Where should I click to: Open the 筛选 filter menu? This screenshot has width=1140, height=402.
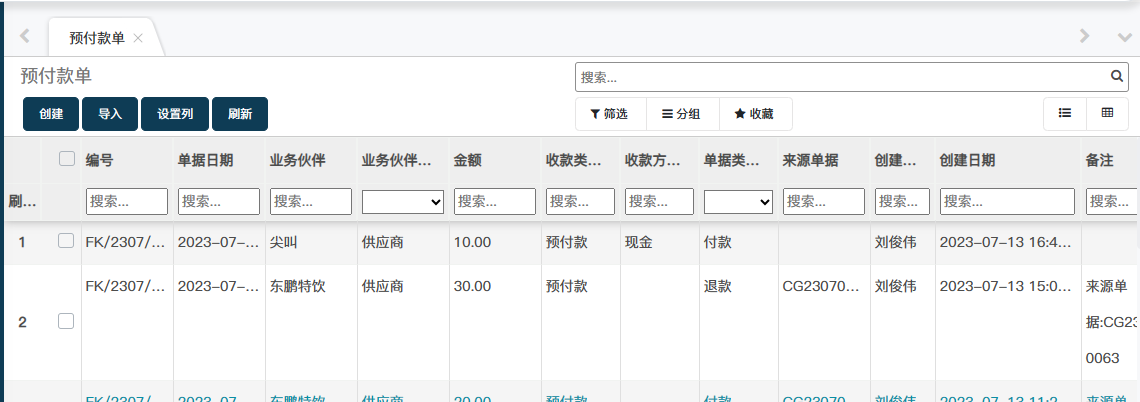(610, 114)
